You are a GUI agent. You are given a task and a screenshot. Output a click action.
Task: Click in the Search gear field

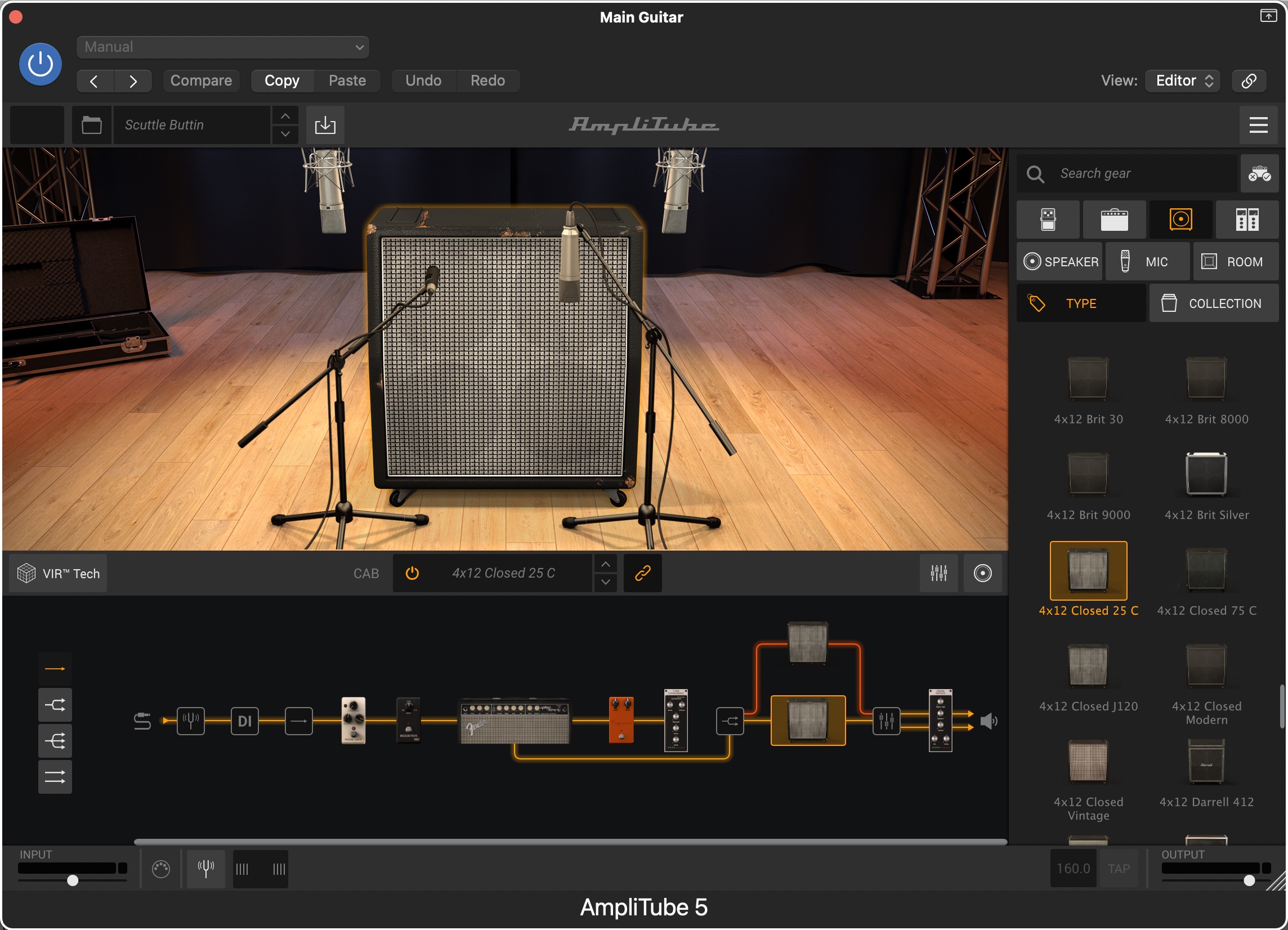1128,174
